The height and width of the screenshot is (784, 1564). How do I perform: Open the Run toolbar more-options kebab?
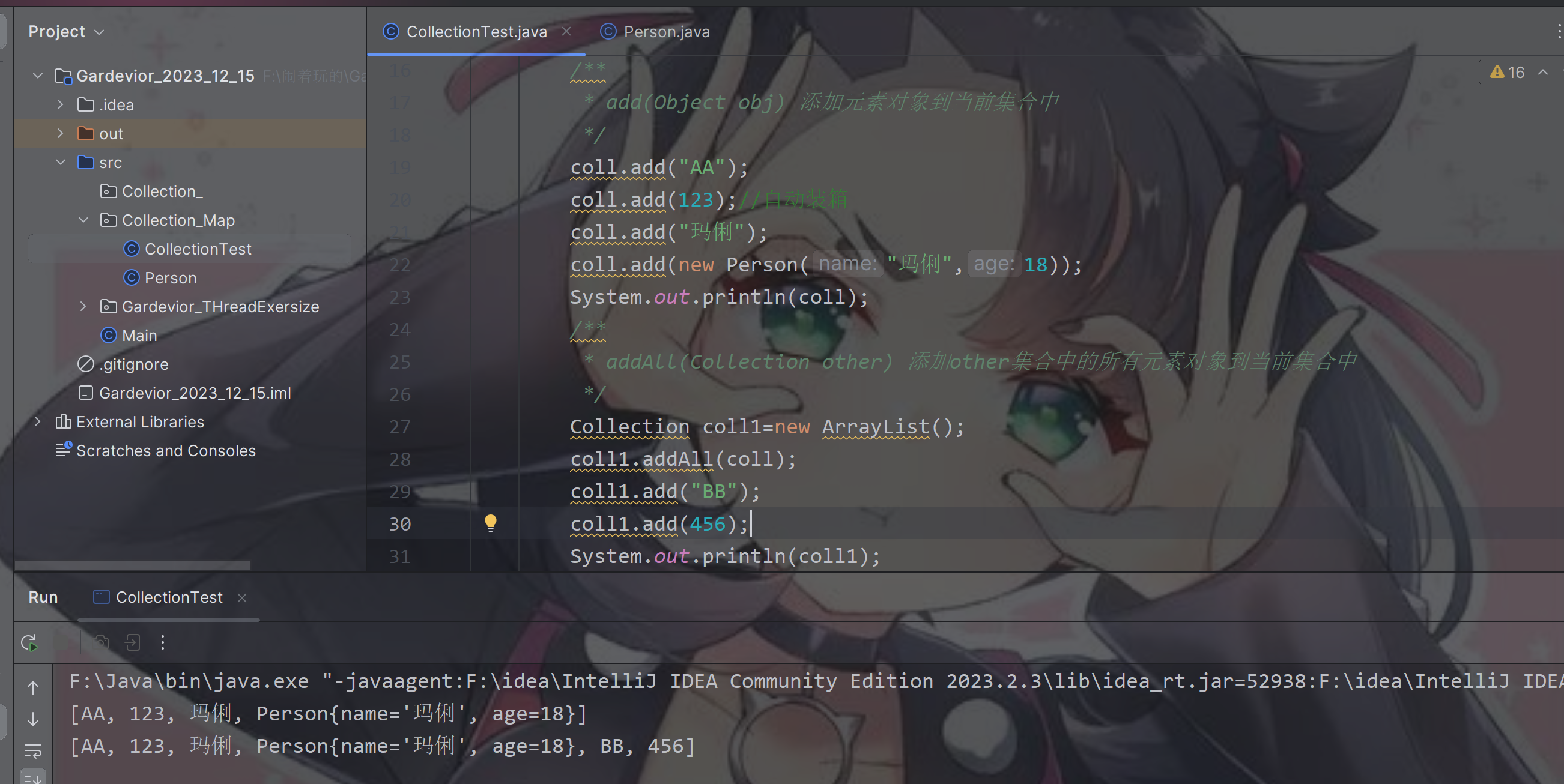click(163, 642)
